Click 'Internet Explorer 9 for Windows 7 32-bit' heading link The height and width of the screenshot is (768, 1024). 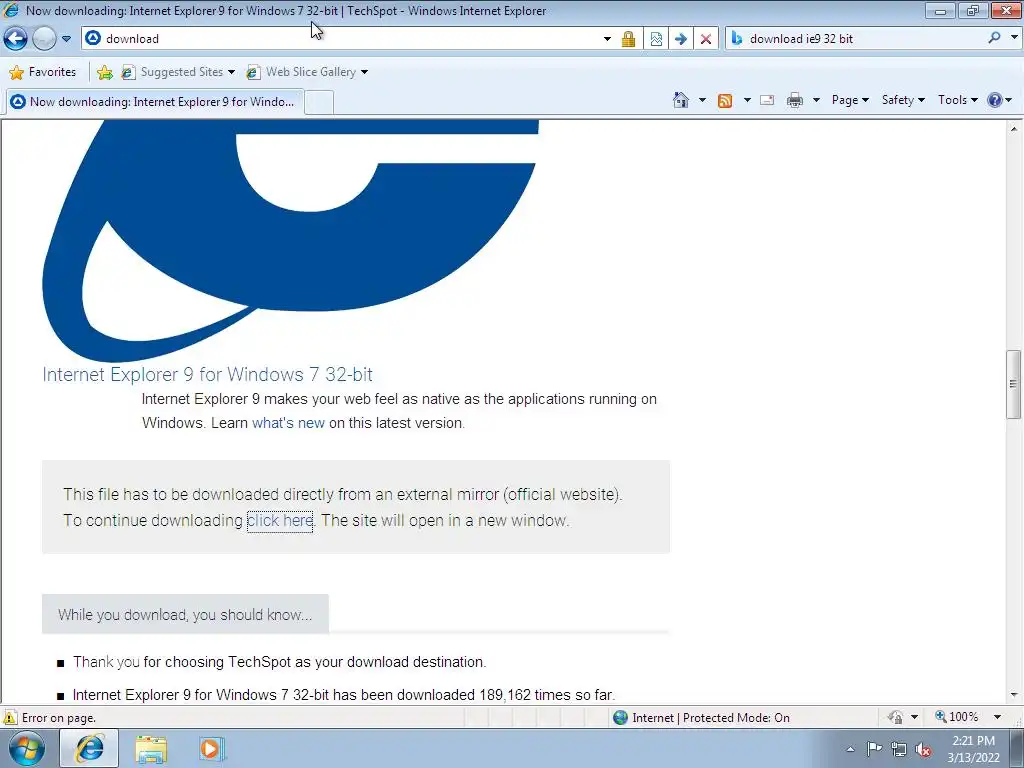click(x=208, y=374)
